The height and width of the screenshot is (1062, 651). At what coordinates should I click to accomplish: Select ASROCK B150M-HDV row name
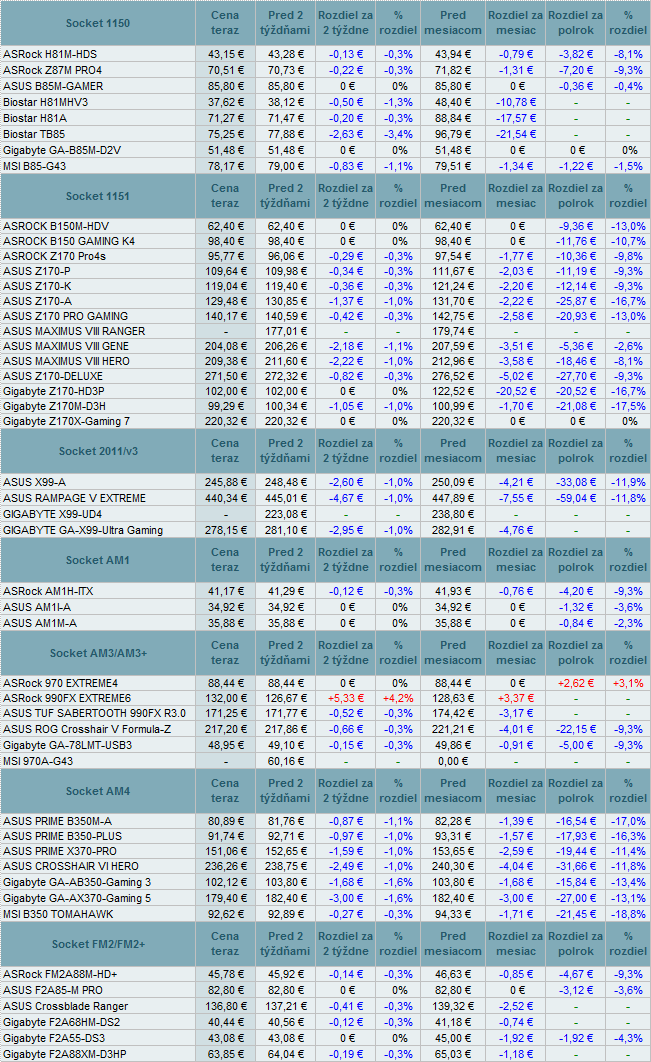click(56, 226)
